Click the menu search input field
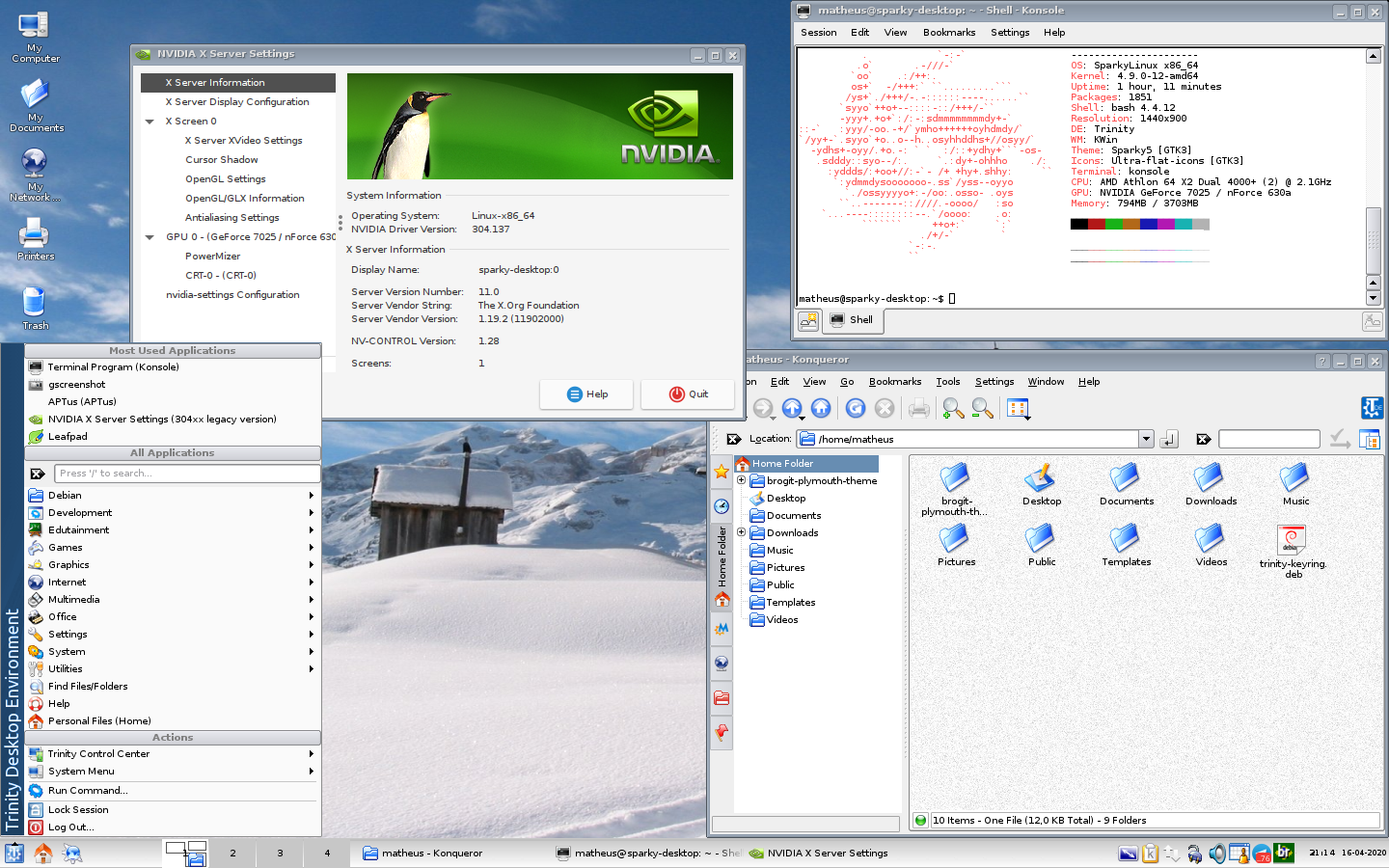Screen dimensions: 1389x868 [187, 474]
